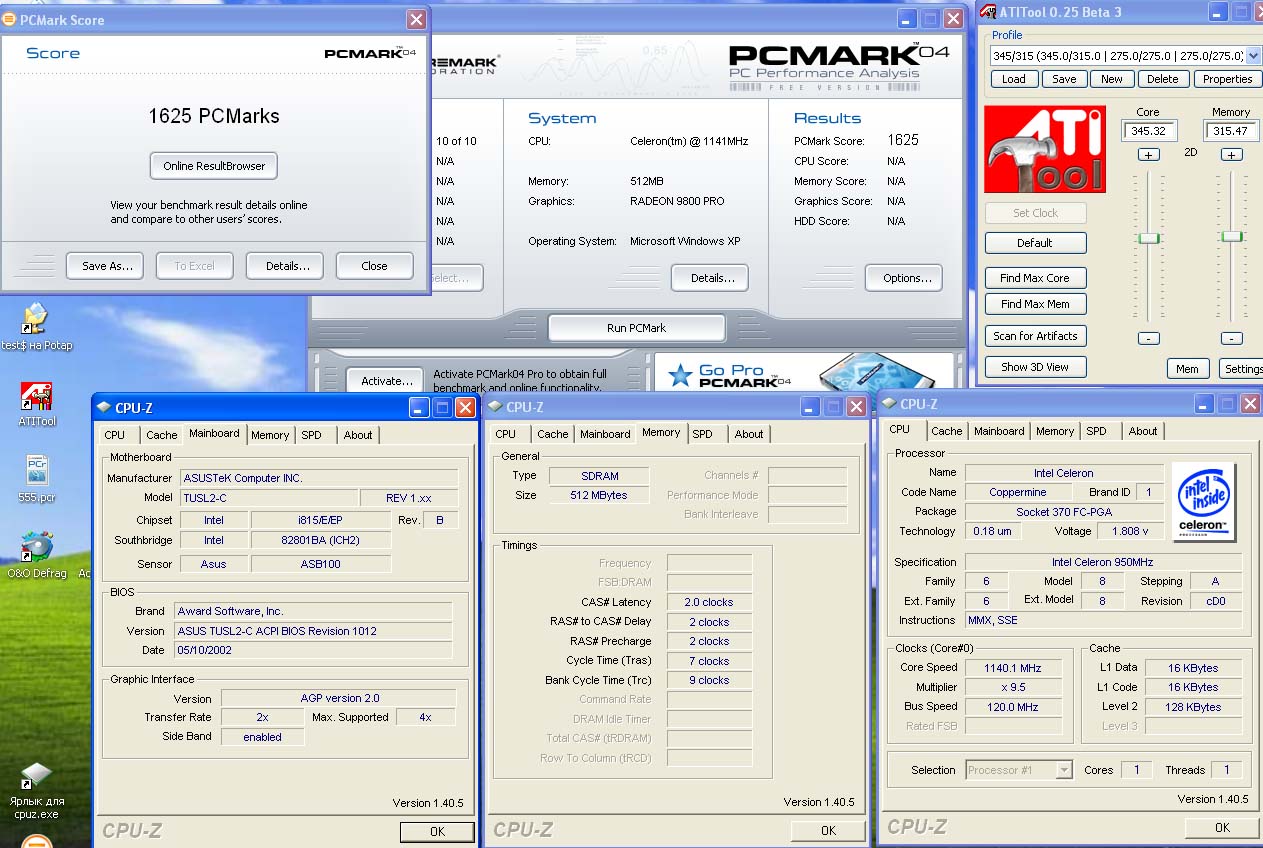Click Details... in PCMark Score dialog
Image resolution: width=1263 pixels, height=848 pixels.
(285, 266)
